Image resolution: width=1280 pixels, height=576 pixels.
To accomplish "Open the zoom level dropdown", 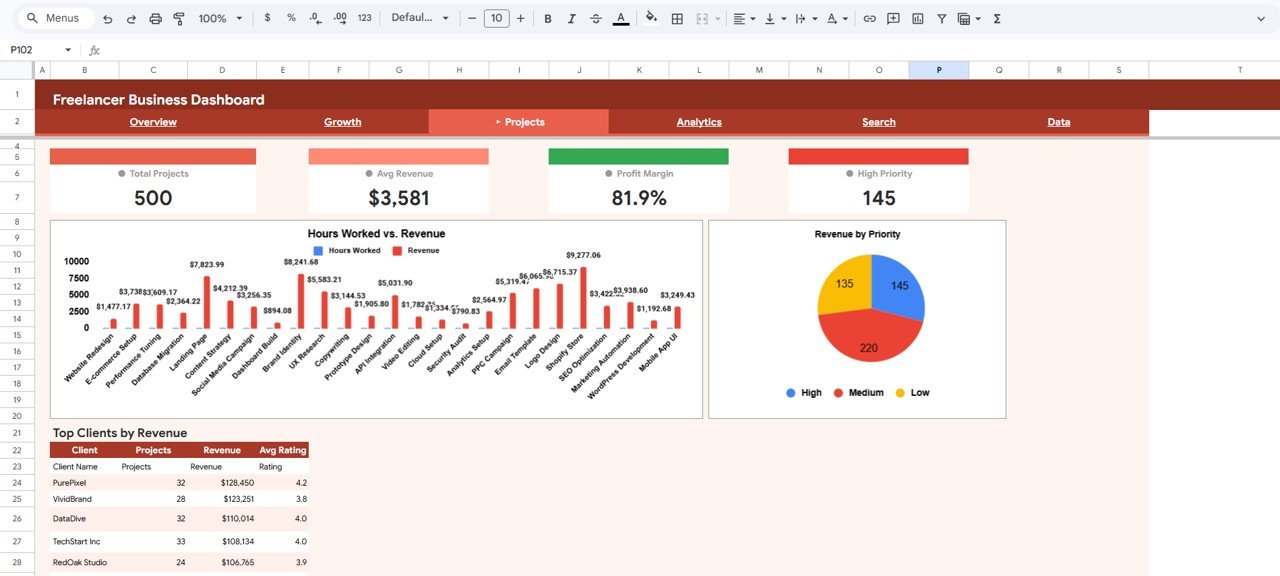I will [x=220, y=18].
